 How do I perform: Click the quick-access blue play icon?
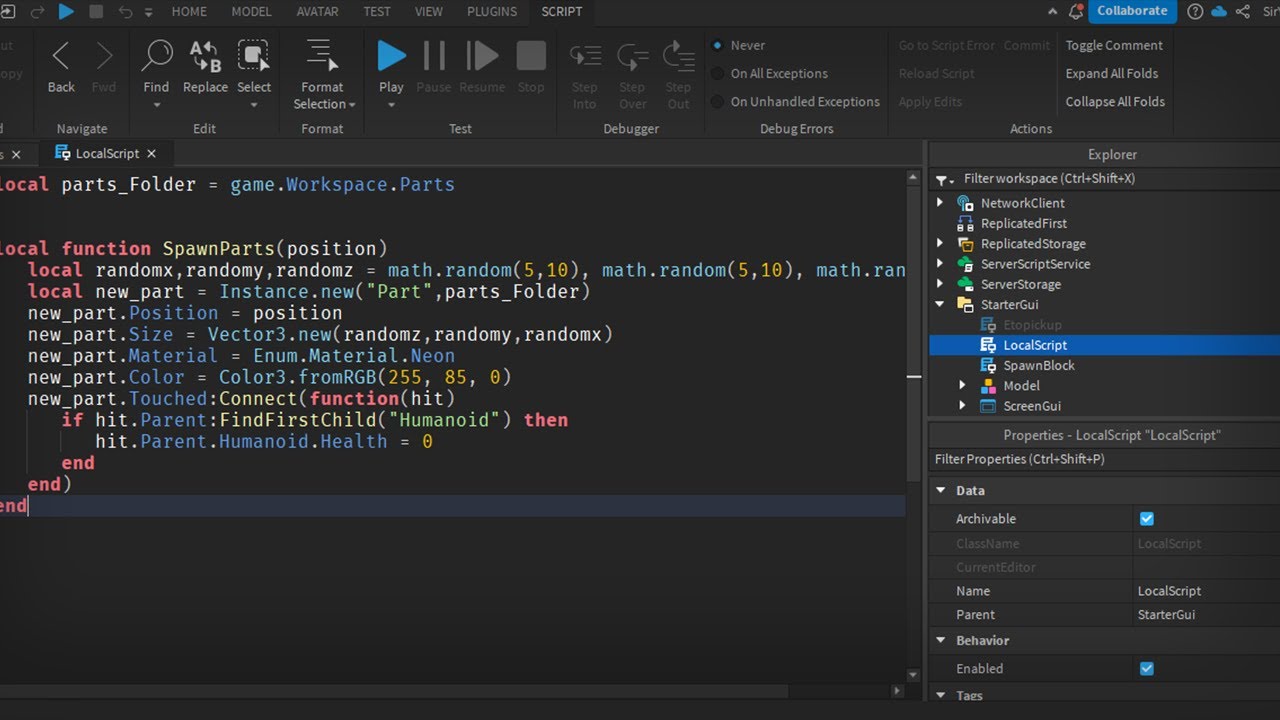tap(66, 12)
